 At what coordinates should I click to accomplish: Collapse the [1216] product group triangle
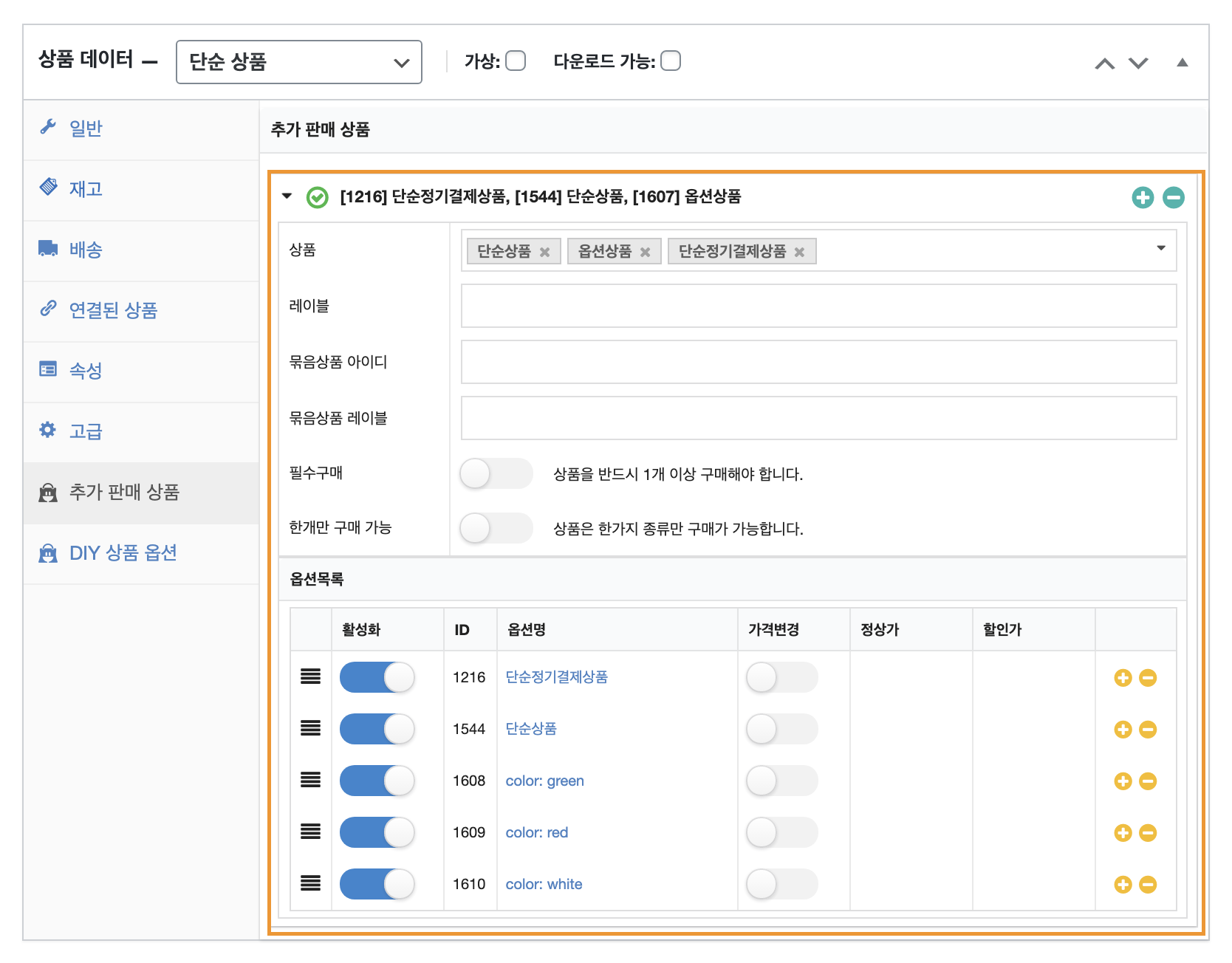[x=287, y=196]
